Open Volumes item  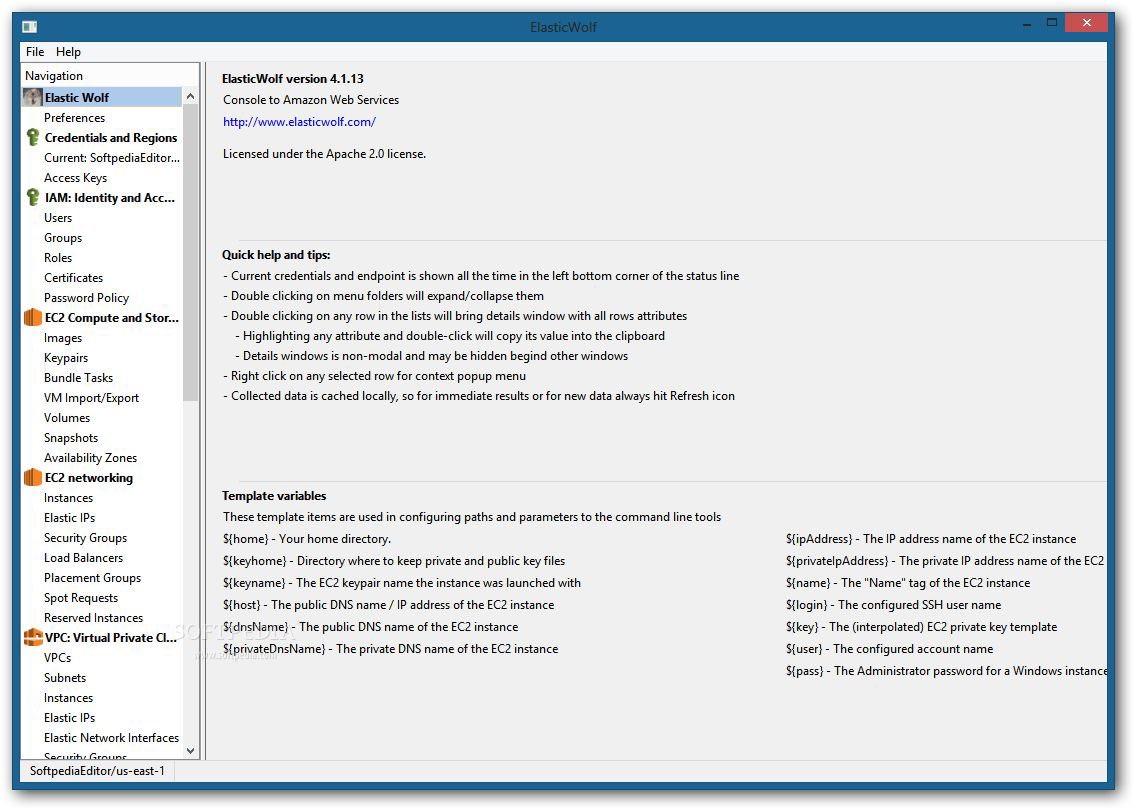point(67,418)
